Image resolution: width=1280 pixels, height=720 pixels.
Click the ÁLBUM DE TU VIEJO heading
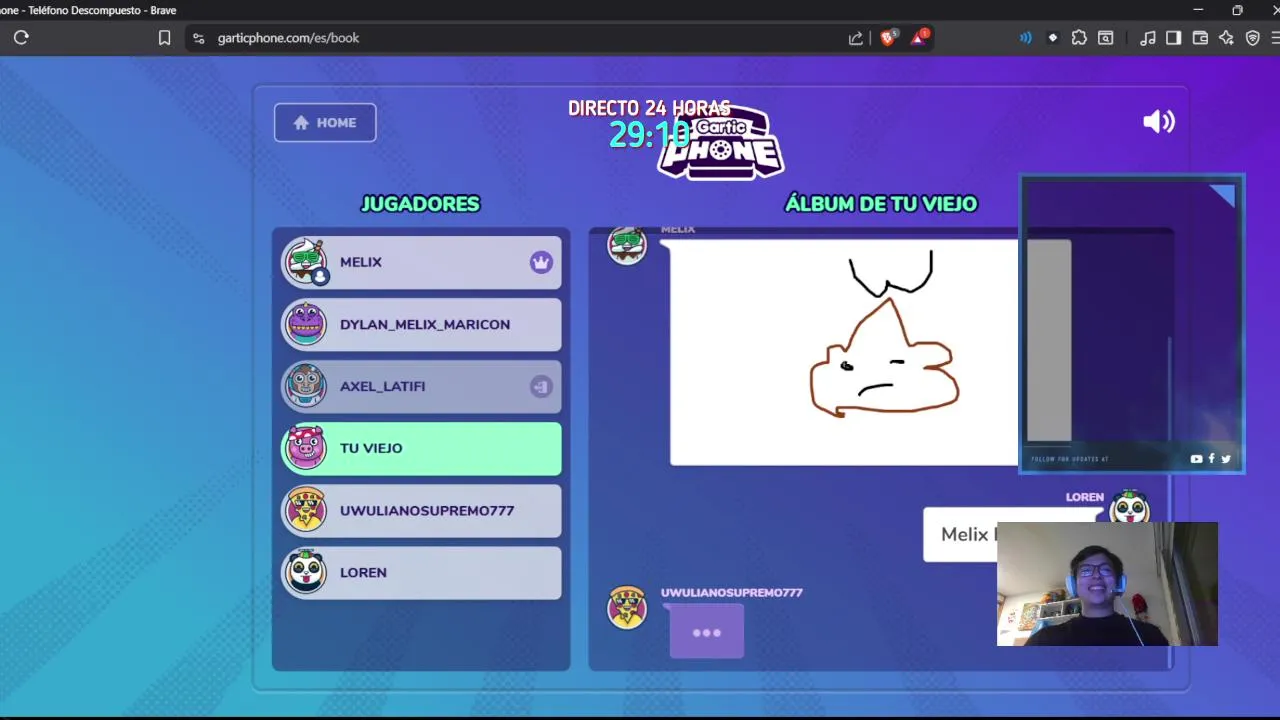pyautogui.click(x=881, y=204)
